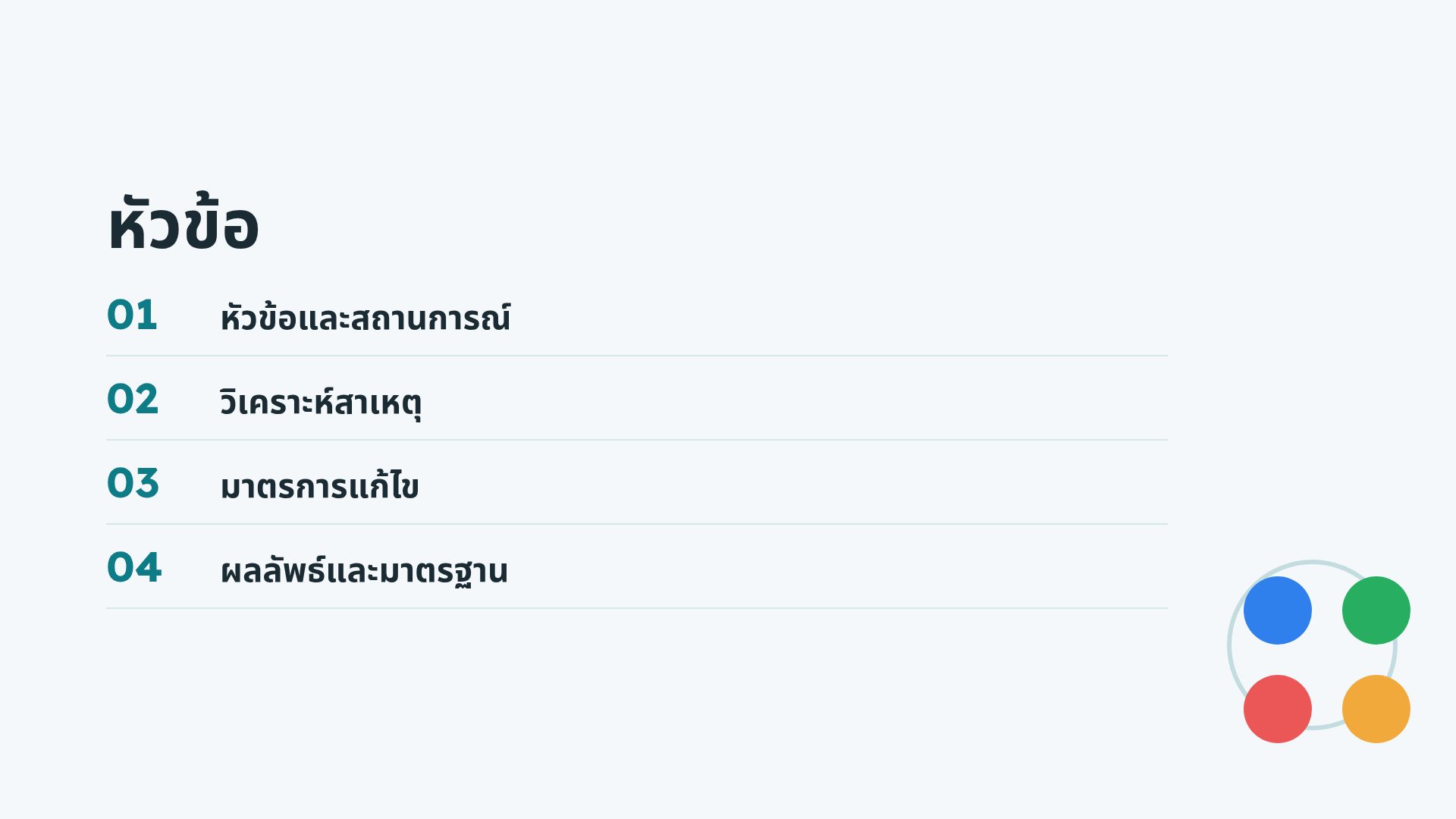Click the blue circle in the logo

(1278, 610)
